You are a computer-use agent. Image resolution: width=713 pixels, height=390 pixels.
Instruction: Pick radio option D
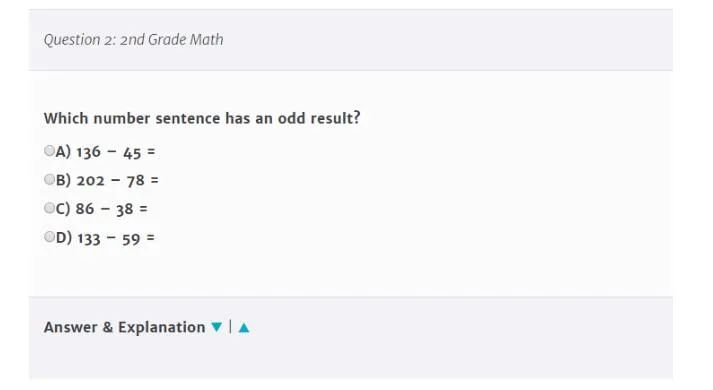pos(50,236)
